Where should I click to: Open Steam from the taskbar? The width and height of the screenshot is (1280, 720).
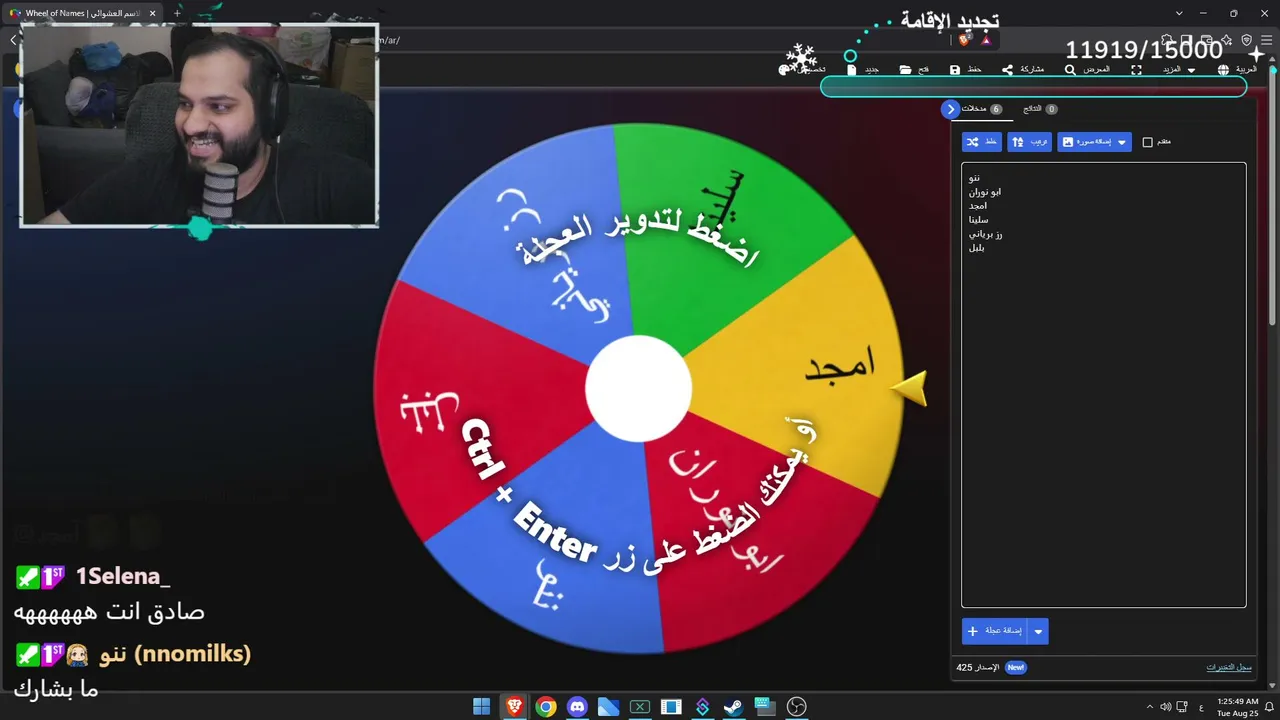pyautogui.click(x=733, y=707)
